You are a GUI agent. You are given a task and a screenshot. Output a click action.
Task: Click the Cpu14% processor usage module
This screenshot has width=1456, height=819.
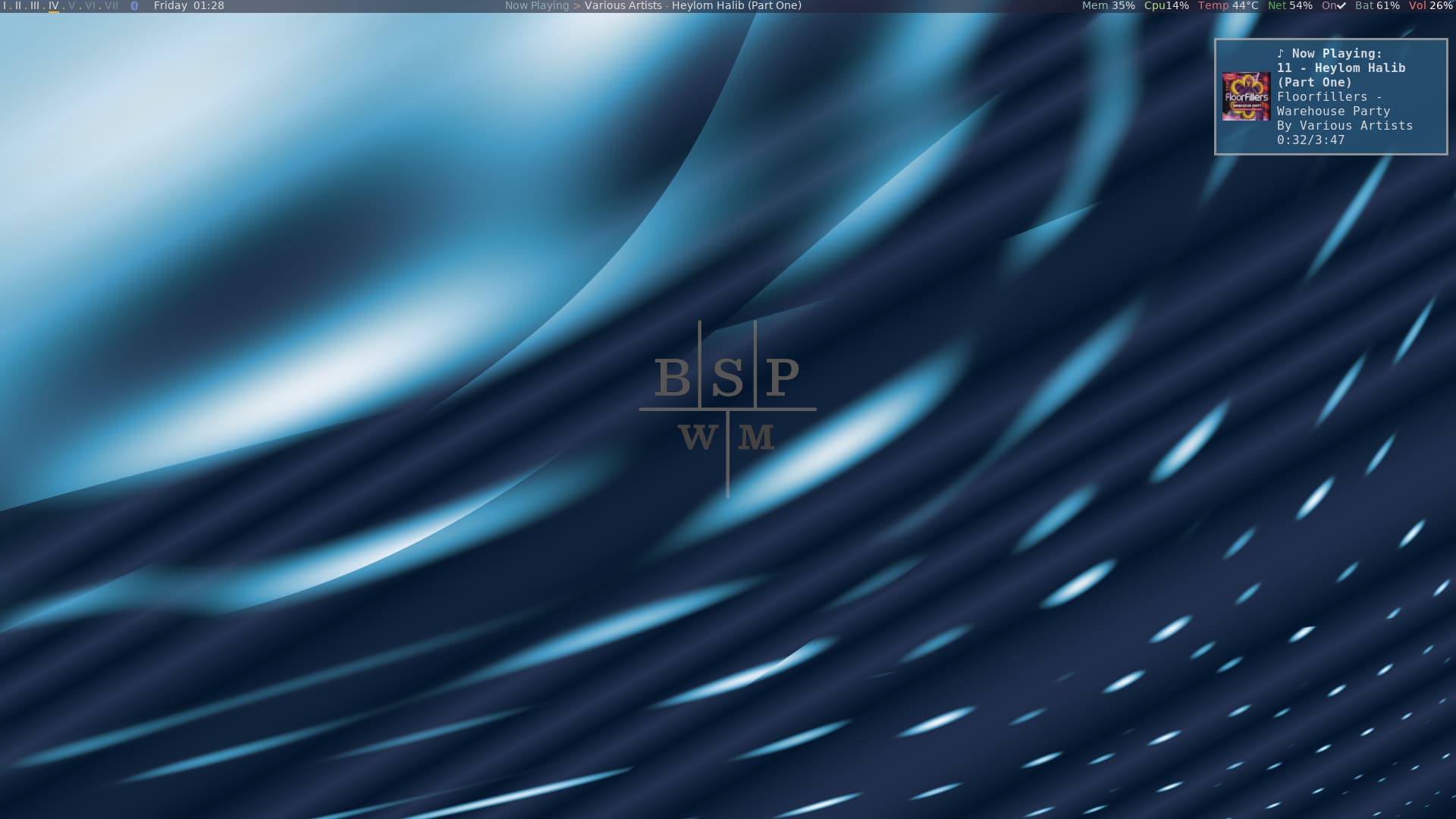(x=1166, y=6)
